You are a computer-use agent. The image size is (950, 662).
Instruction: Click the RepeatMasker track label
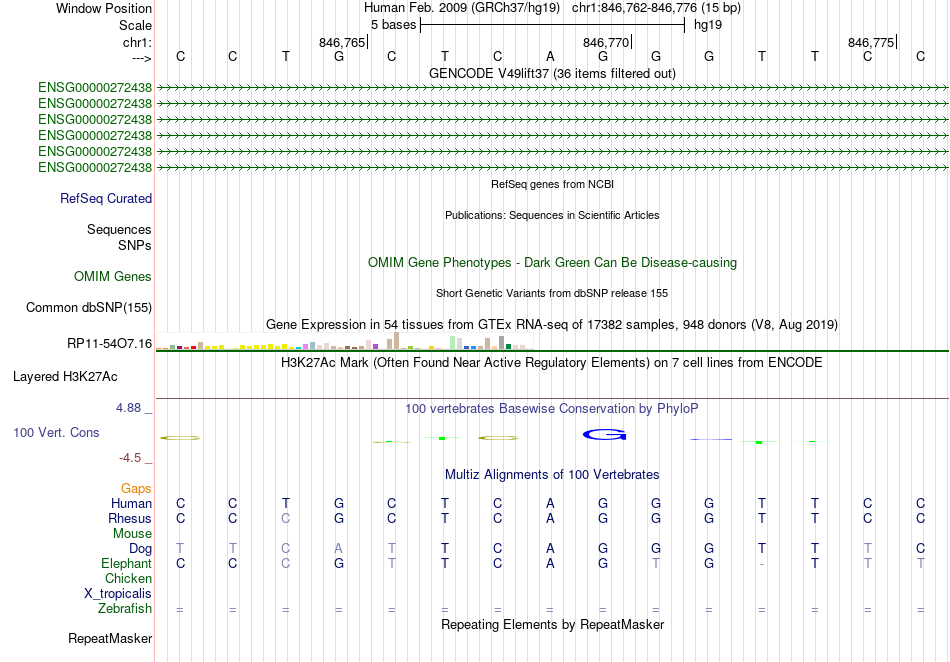point(110,638)
